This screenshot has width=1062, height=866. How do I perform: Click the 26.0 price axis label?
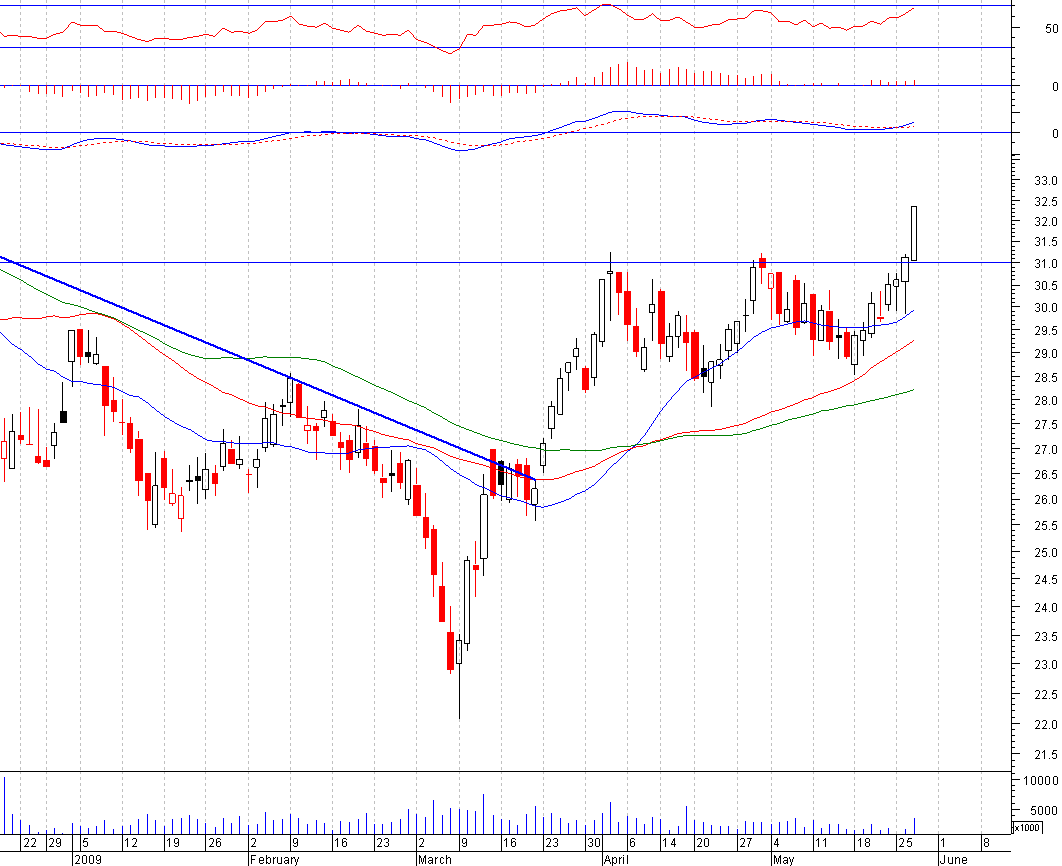click(x=1045, y=500)
